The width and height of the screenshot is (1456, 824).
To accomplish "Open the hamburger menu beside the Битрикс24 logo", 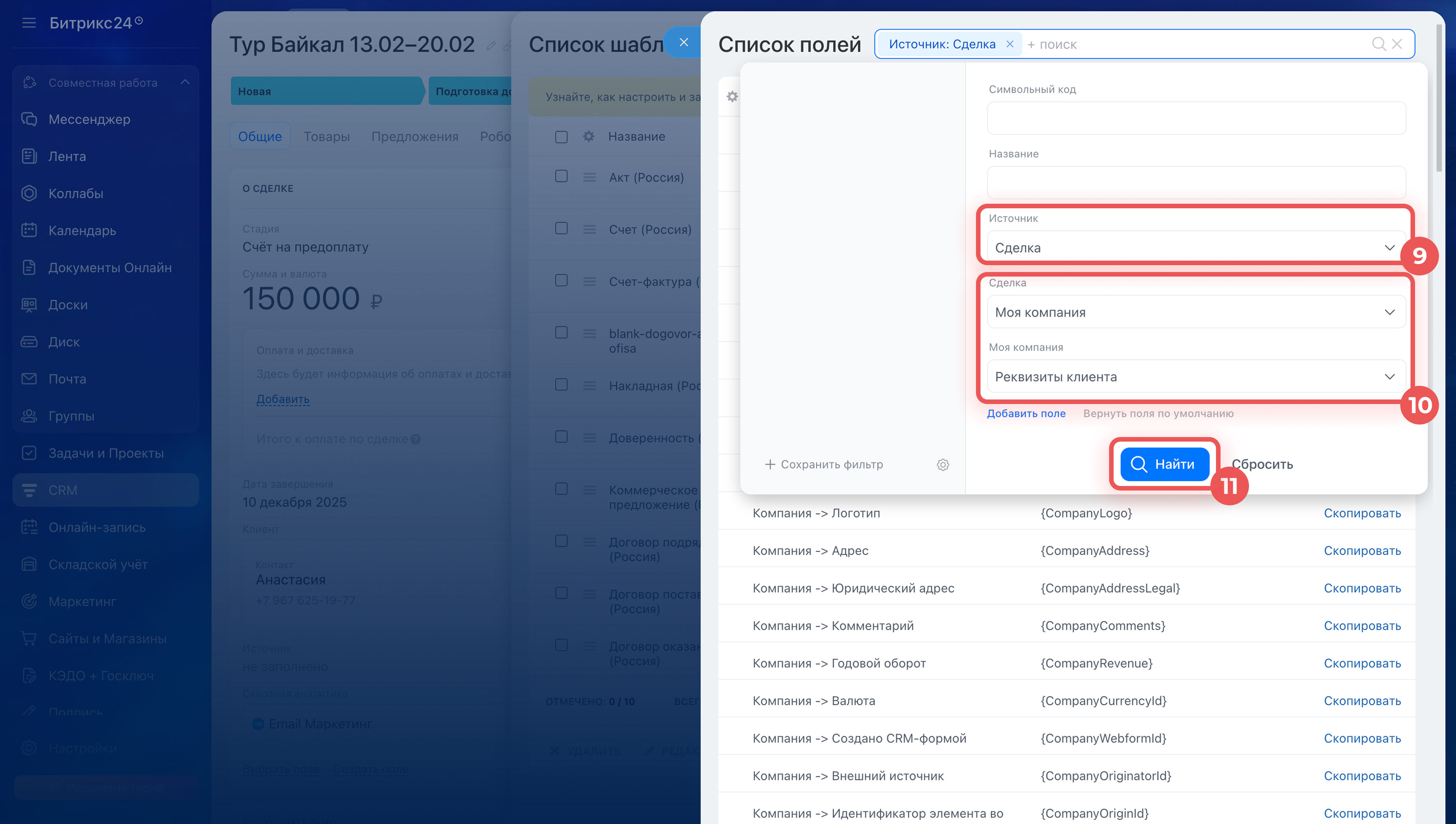I will click(x=29, y=23).
